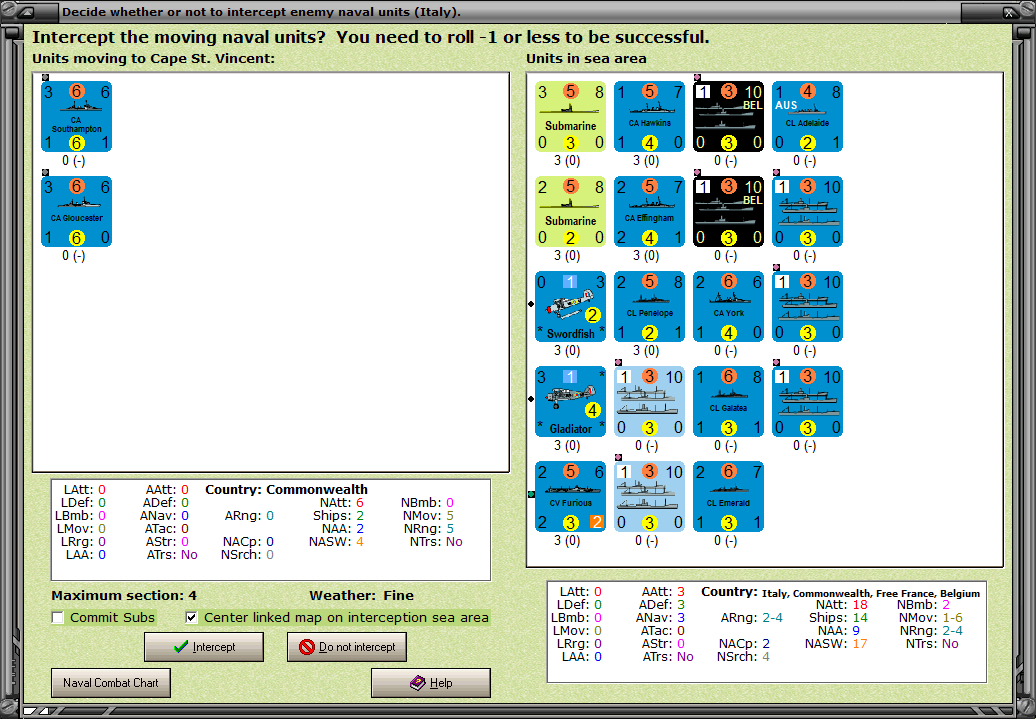Click the top black BEL convoy counter
This screenshot has height=719, width=1036.
(x=729, y=116)
